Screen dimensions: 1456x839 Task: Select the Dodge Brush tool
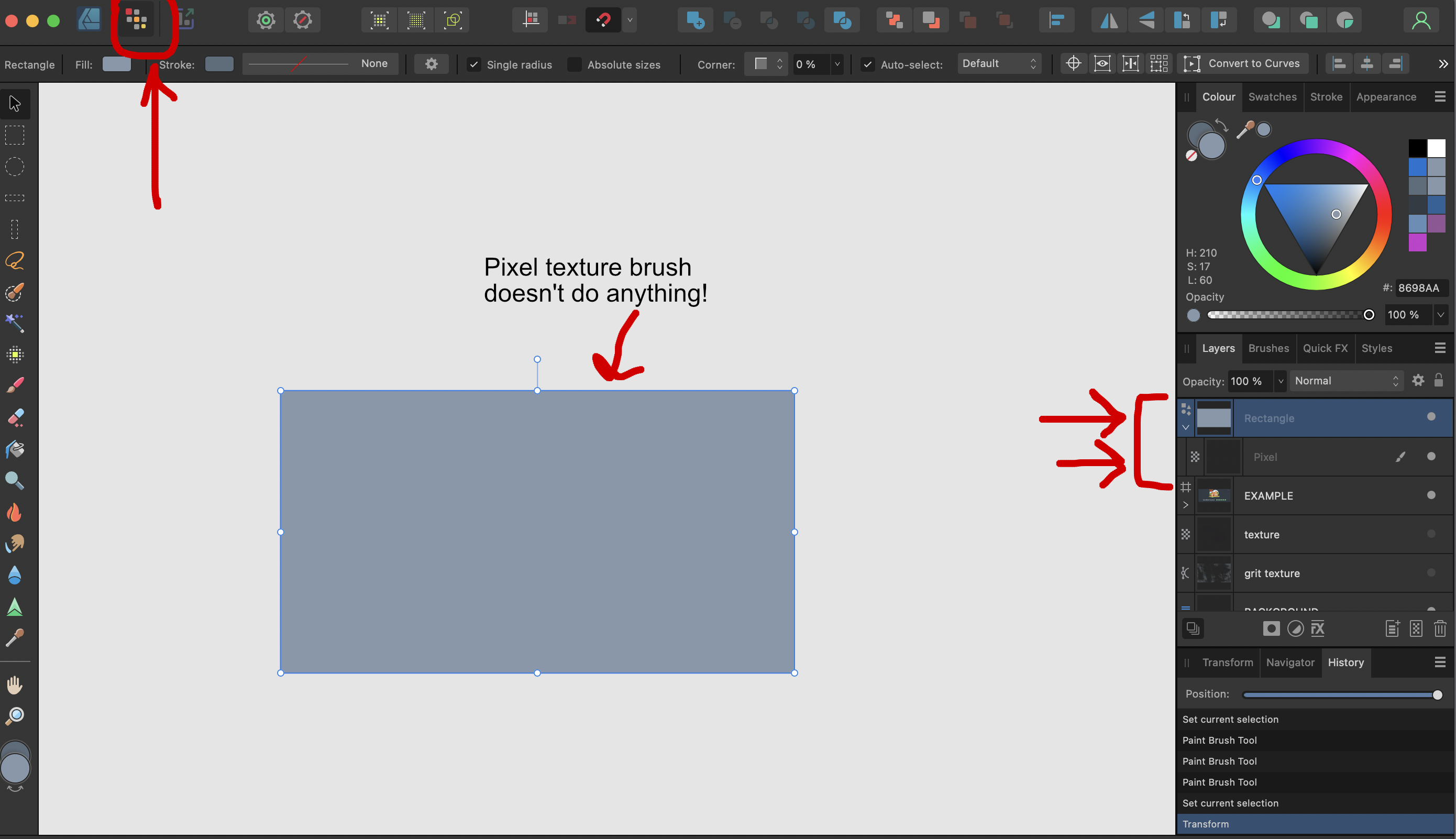(15, 480)
